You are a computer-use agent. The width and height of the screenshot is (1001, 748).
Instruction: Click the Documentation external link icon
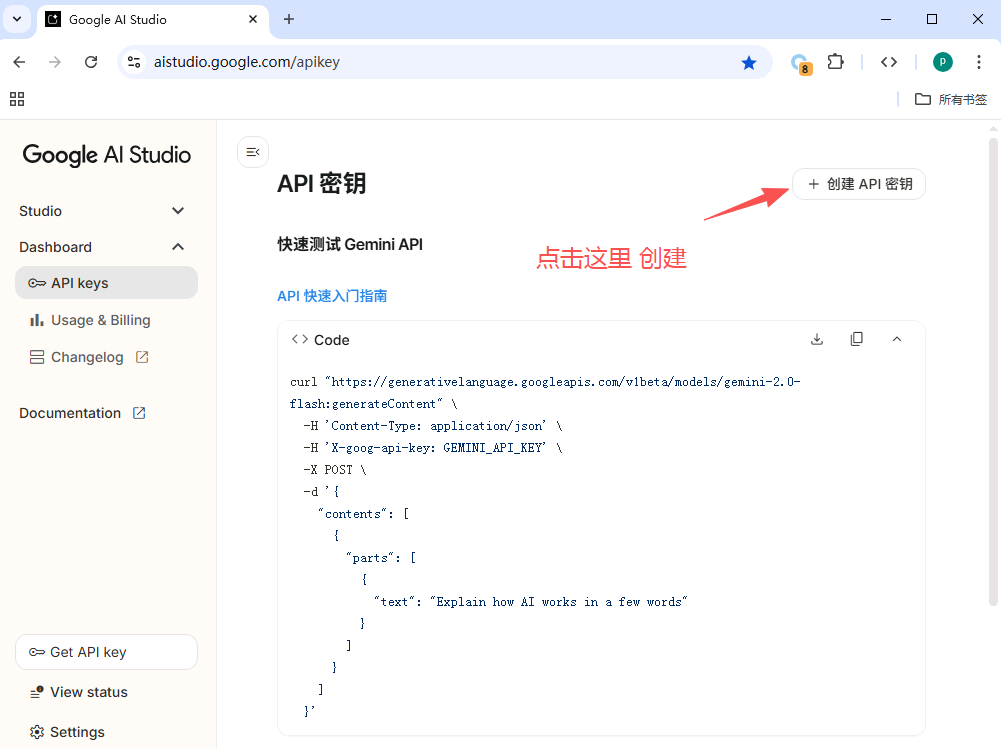[139, 413]
